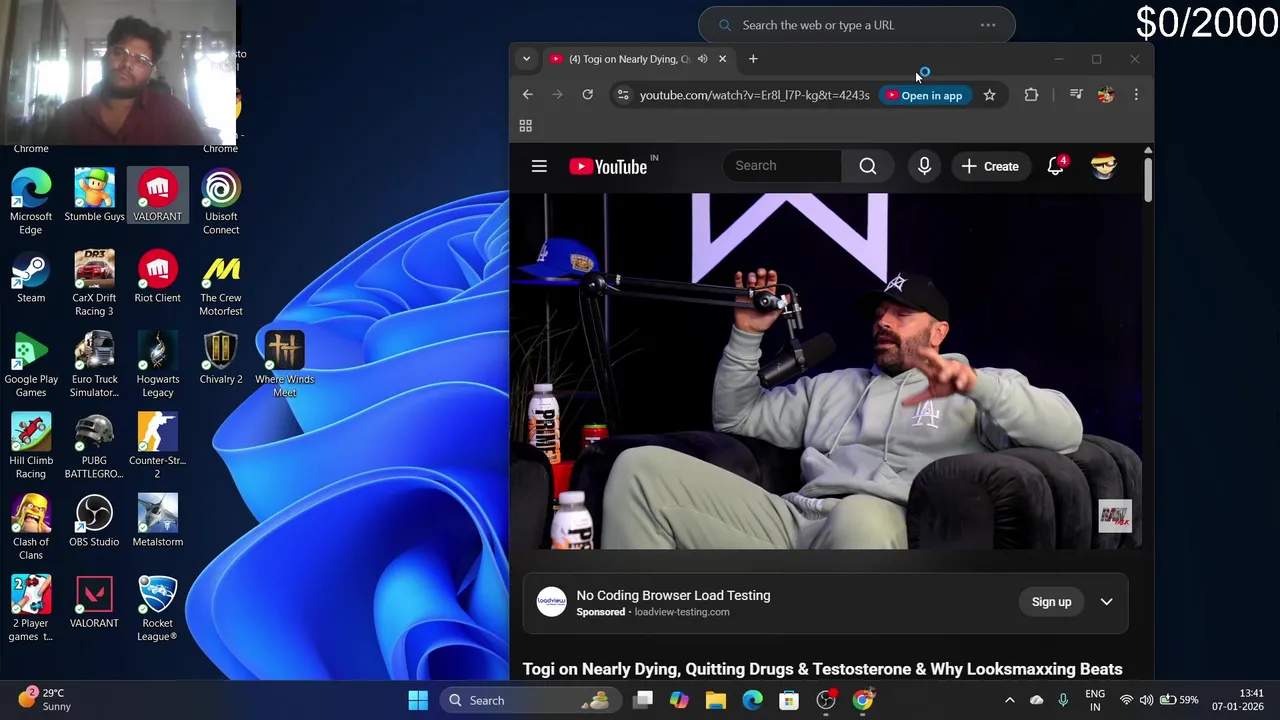The height and width of the screenshot is (720, 1280).
Task: Open No Coding Browser Load Testing ad
Action: (x=673, y=595)
